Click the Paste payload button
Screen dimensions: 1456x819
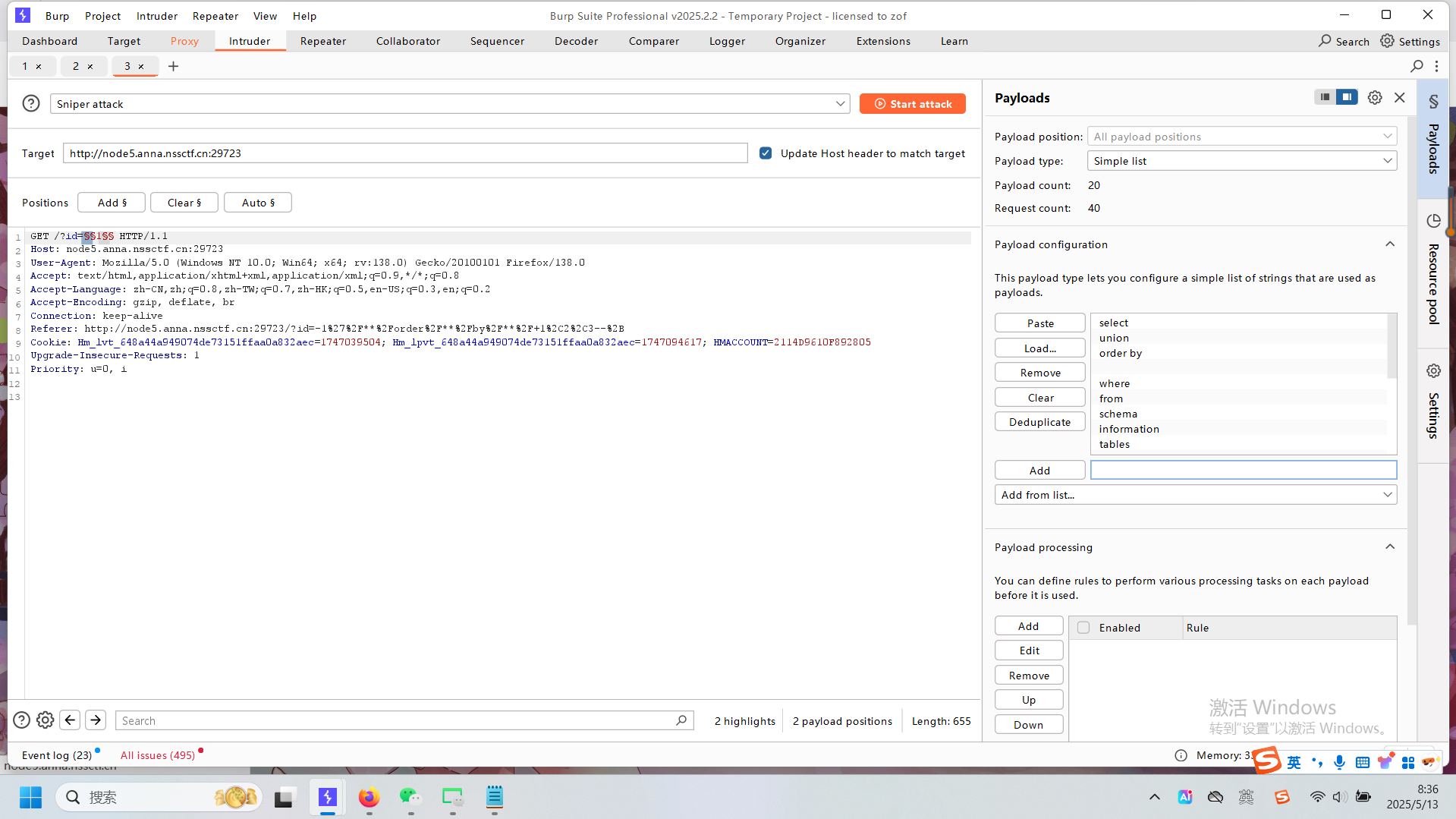1039,323
